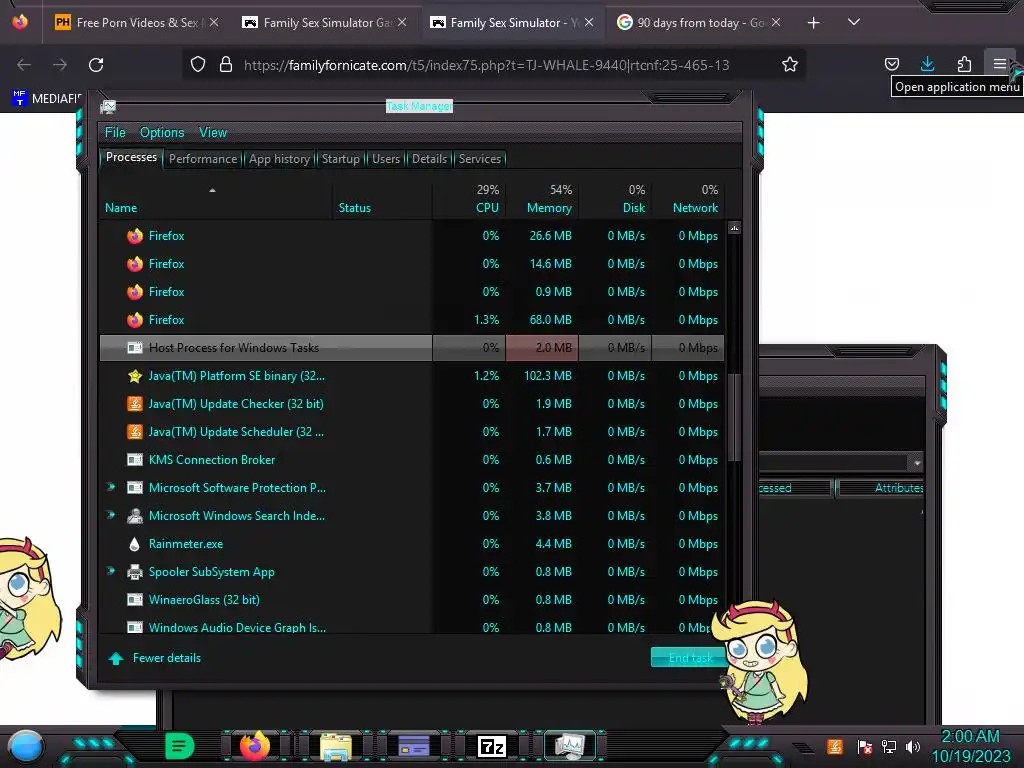Click the Windows Audio Device Graph row icon
This screenshot has height=768, width=1024.
click(x=135, y=627)
